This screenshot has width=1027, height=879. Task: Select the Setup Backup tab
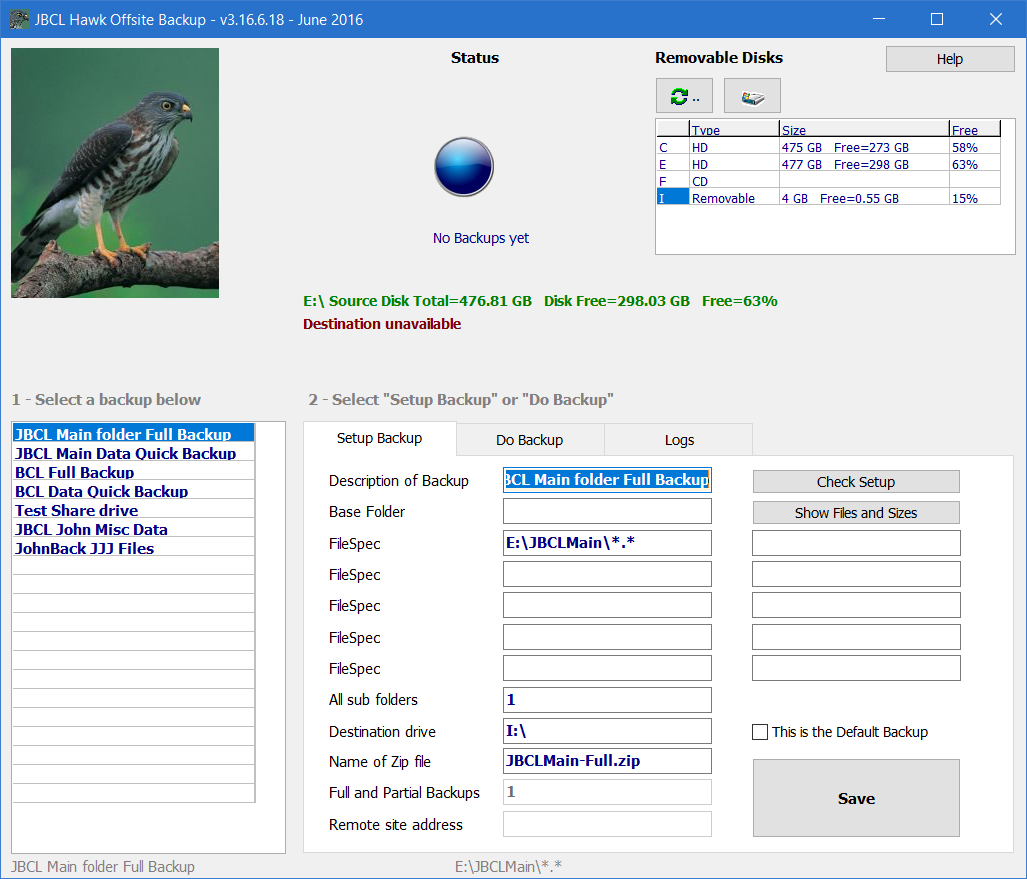point(379,438)
